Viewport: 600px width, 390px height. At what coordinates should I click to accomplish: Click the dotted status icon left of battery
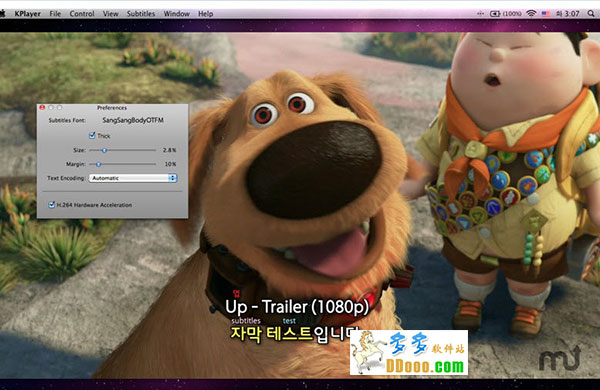tap(480, 14)
